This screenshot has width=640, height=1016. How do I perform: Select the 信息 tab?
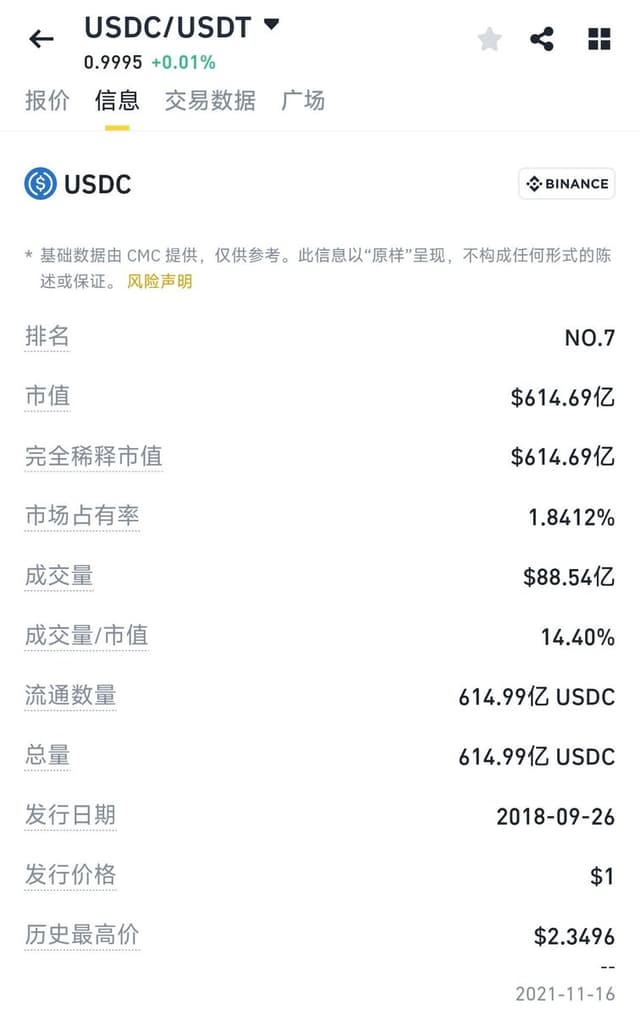(x=117, y=100)
